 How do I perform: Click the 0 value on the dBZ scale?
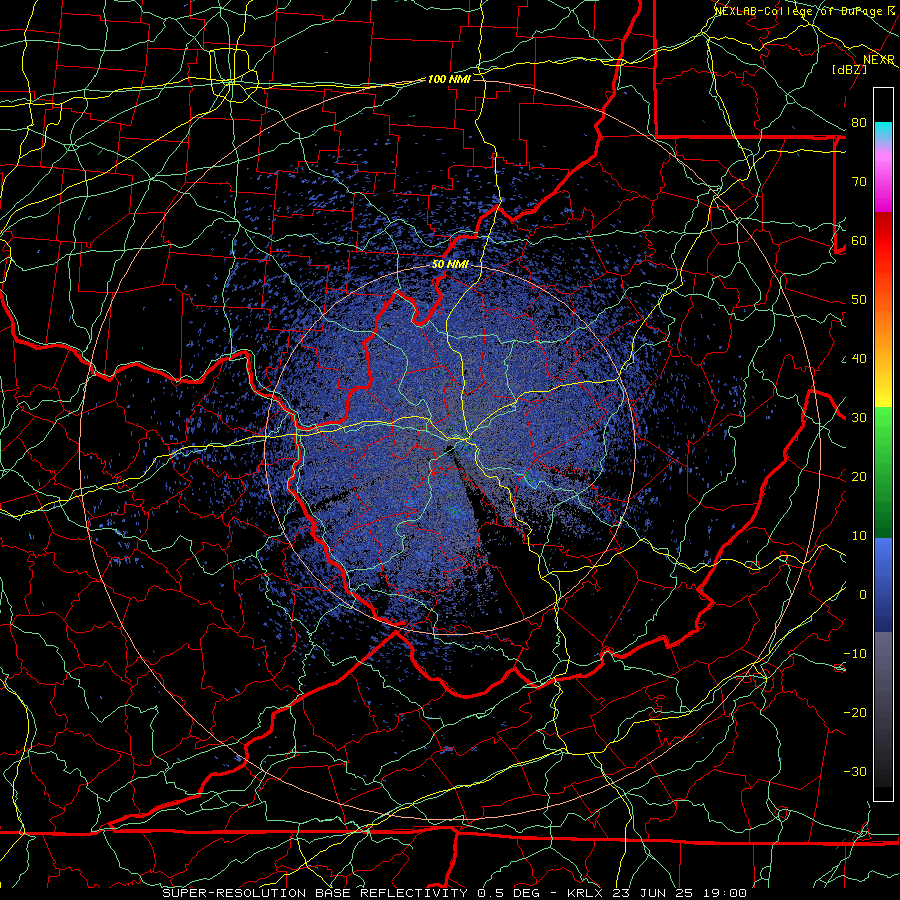pyautogui.click(x=863, y=595)
